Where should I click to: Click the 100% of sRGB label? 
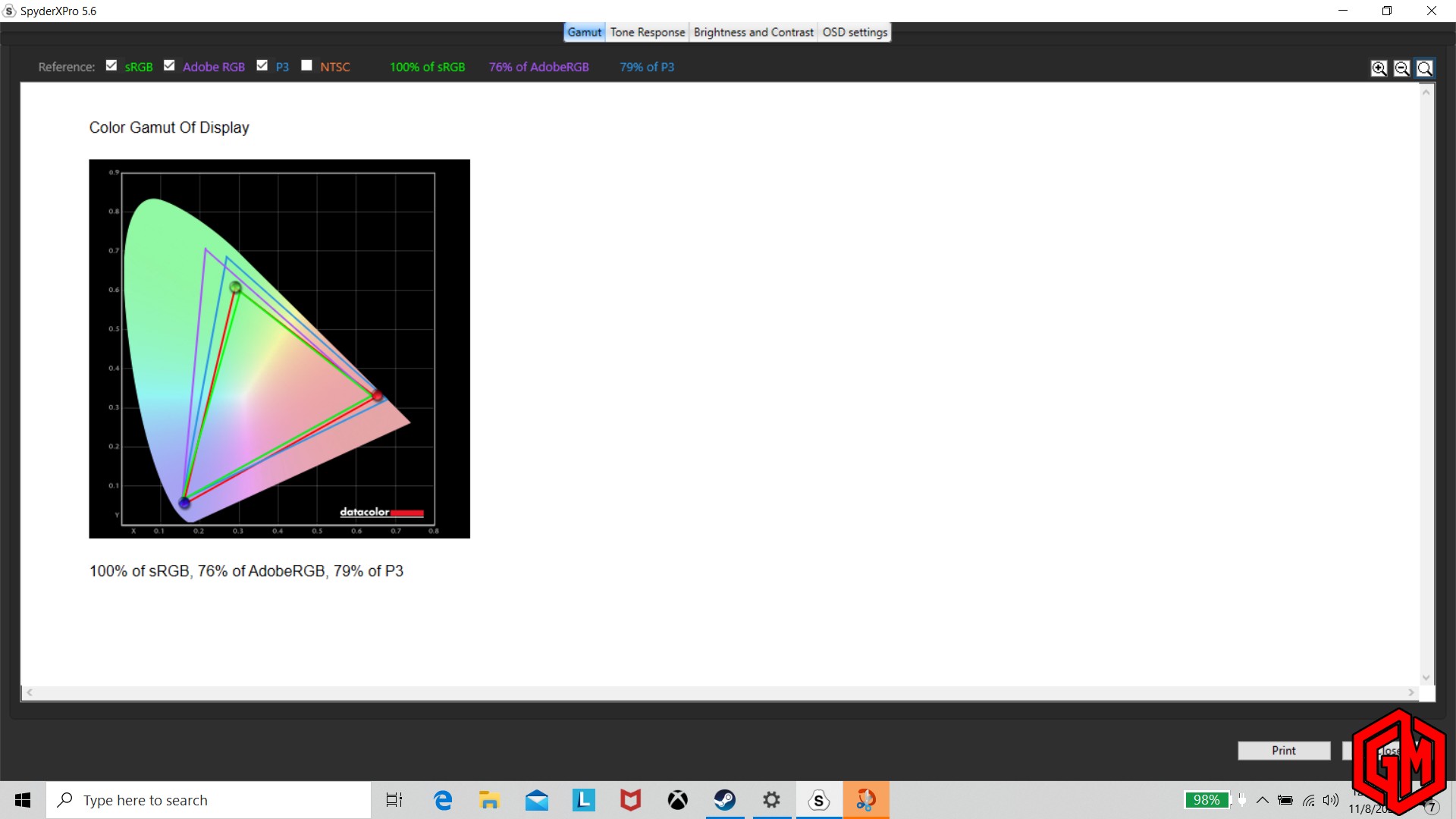point(427,67)
